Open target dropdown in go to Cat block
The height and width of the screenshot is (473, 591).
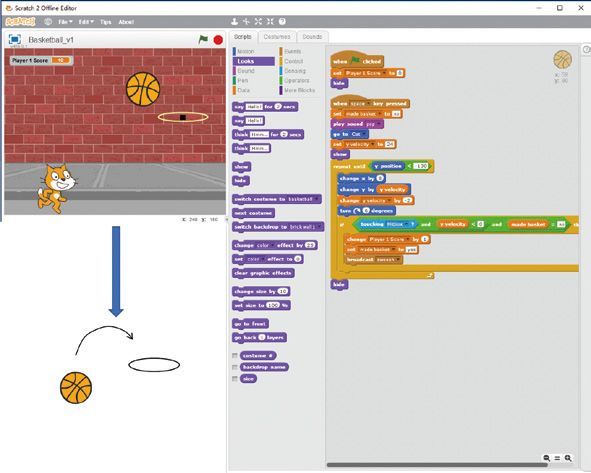coord(363,134)
